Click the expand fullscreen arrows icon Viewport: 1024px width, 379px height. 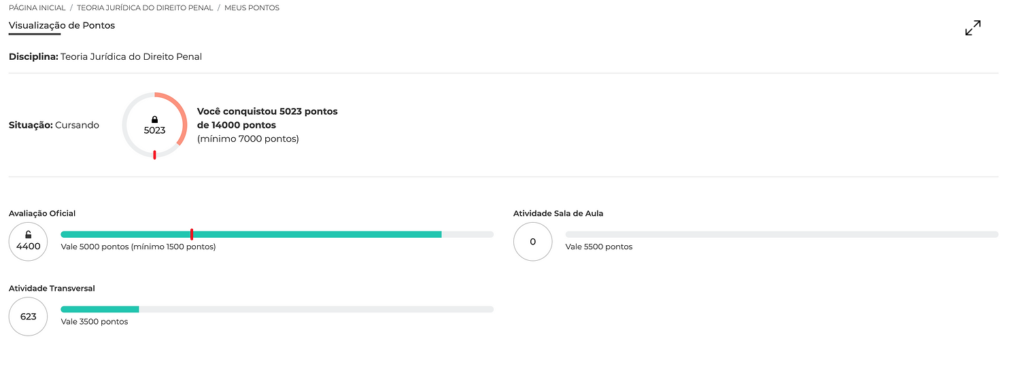pyautogui.click(x=972, y=28)
